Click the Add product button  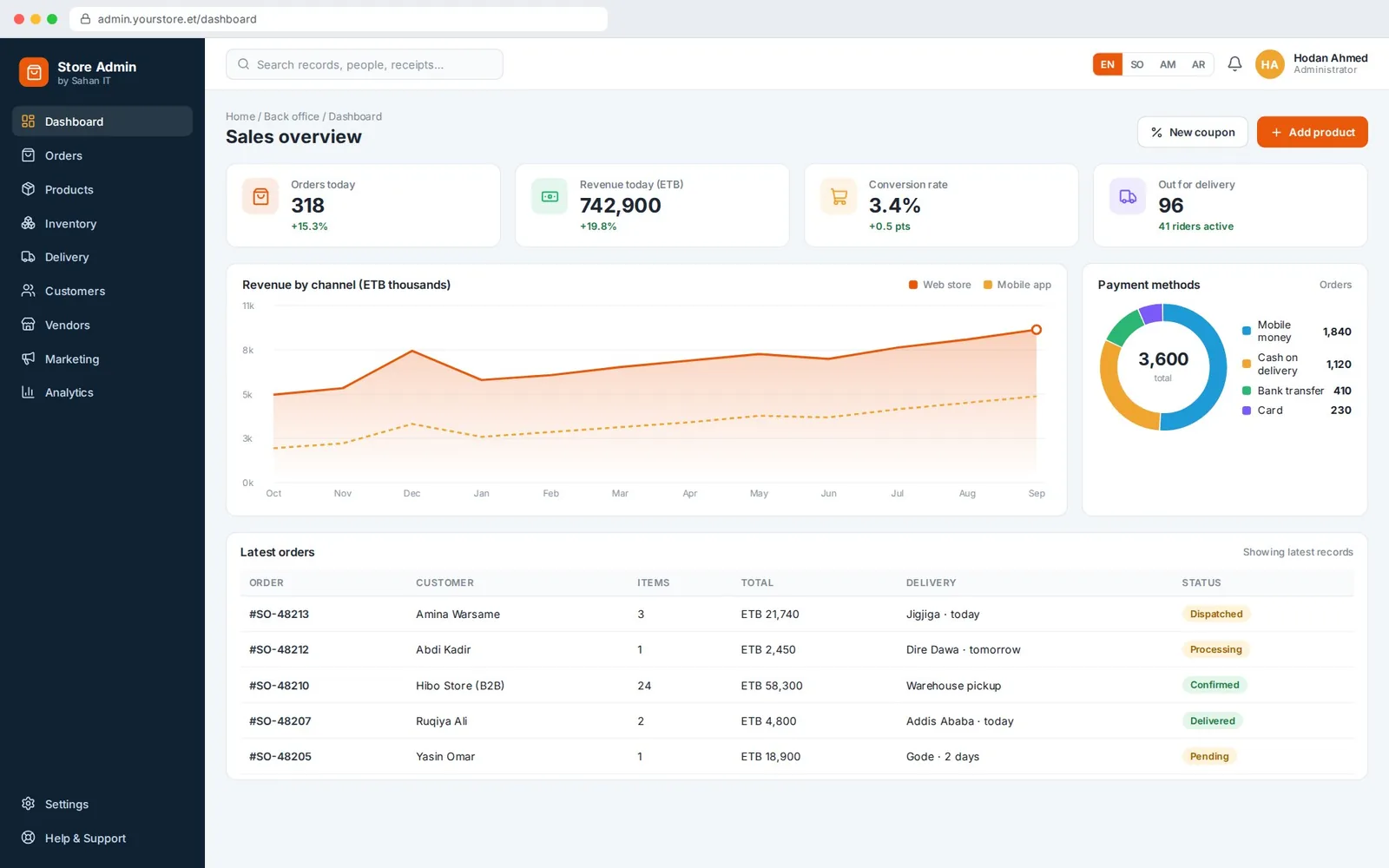pyautogui.click(x=1312, y=132)
